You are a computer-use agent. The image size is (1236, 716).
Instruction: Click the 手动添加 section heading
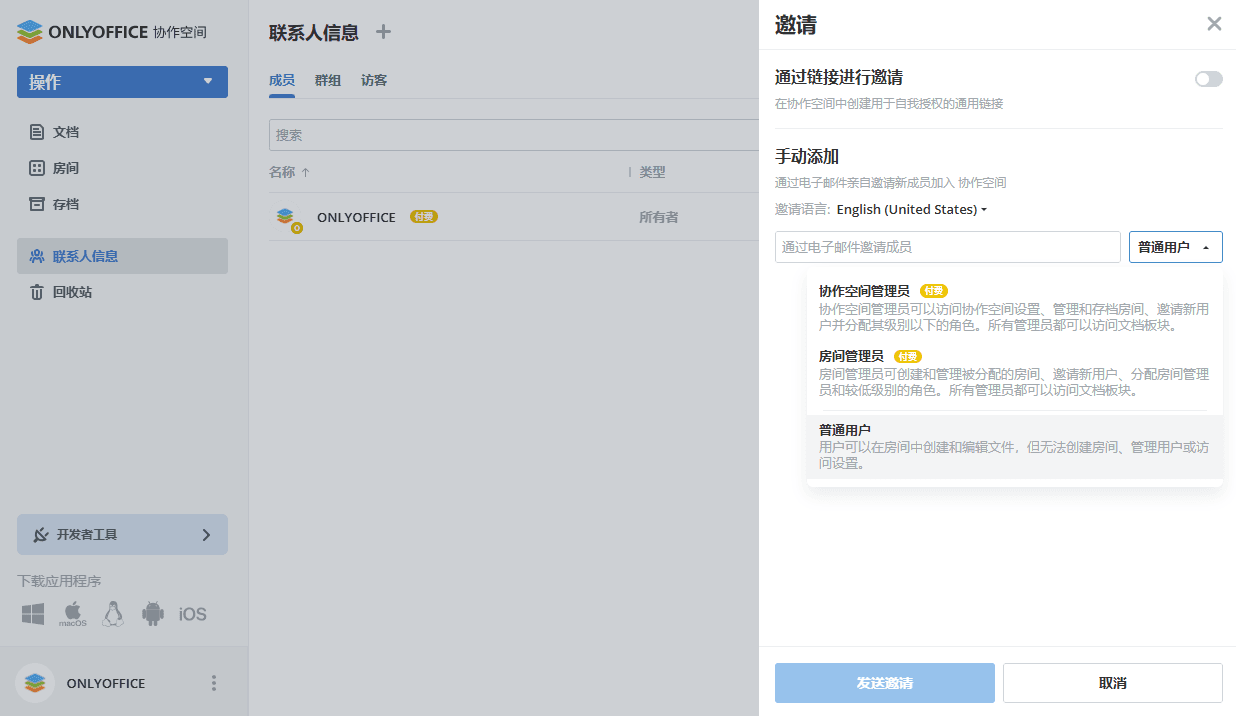coord(807,157)
